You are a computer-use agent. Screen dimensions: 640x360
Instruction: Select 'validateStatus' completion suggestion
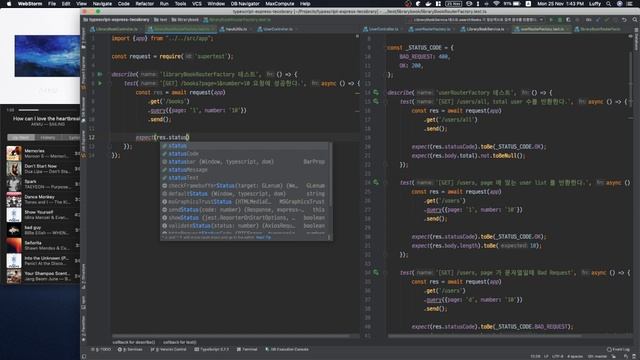coord(245,226)
